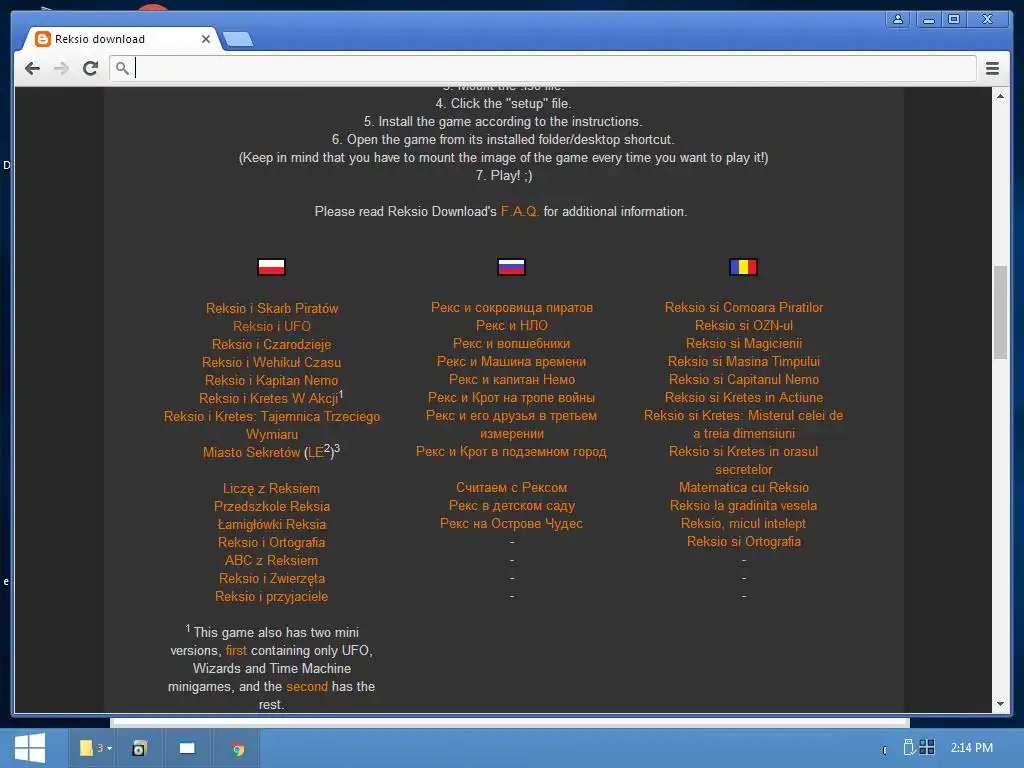Open Reksio i Zwierzęta link
This screenshot has height=768, width=1024.
point(272,579)
